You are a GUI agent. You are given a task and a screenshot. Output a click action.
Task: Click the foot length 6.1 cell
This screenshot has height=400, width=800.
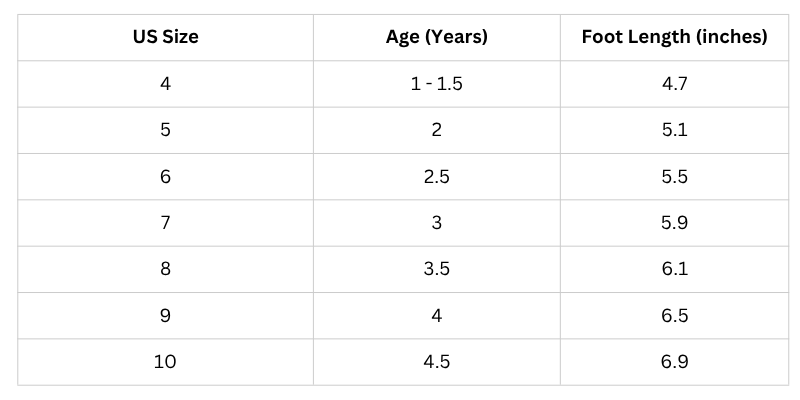[674, 269]
